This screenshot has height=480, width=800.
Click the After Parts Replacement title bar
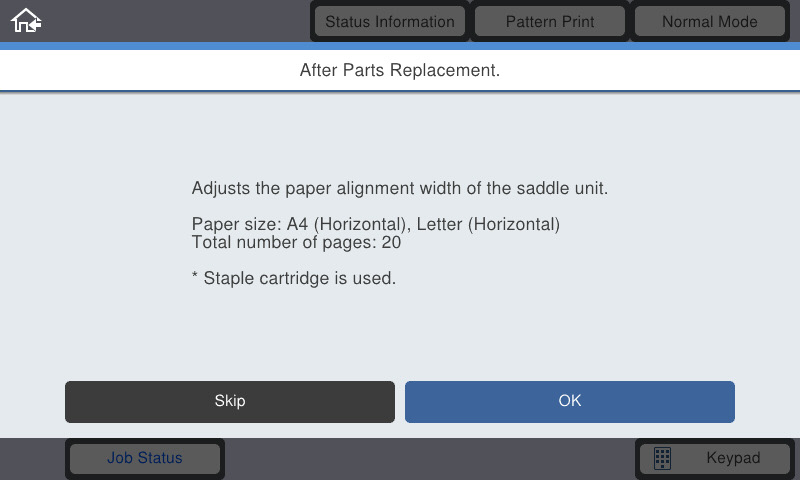tap(400, 70)
